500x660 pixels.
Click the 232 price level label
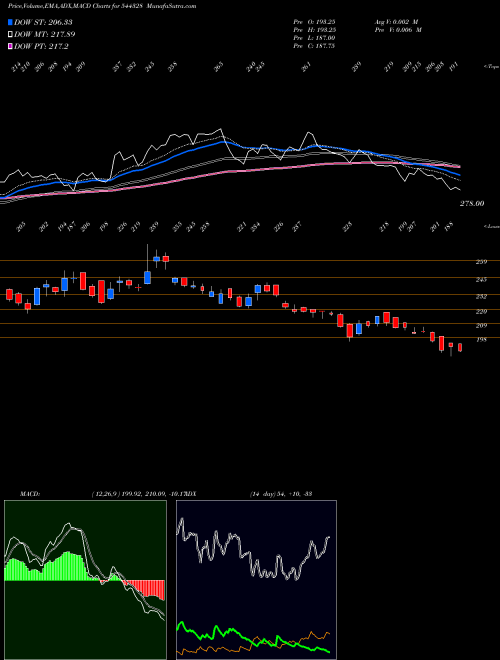coord(481,296)
